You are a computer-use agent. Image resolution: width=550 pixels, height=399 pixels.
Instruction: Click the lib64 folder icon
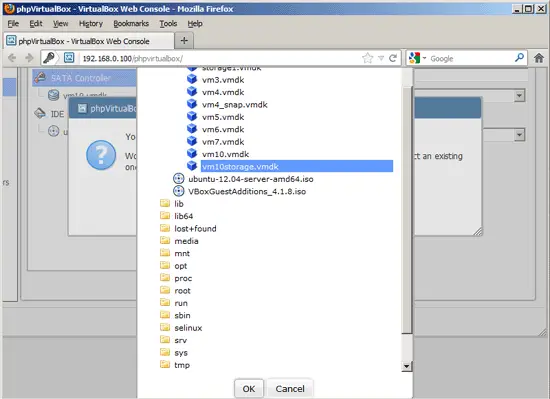(x=165, y=216)
